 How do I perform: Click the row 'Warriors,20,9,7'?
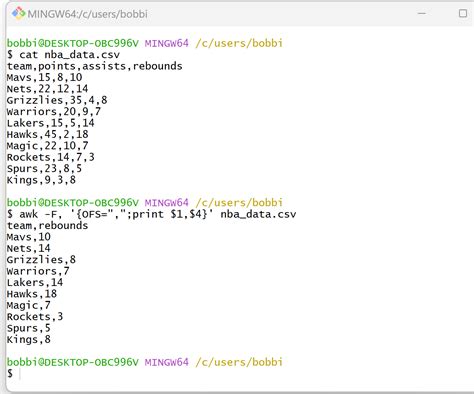[54, 111]
